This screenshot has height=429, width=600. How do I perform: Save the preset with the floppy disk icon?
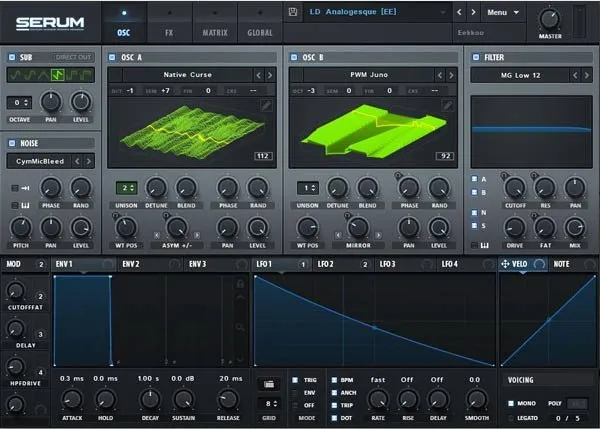(x=293, y=12)
